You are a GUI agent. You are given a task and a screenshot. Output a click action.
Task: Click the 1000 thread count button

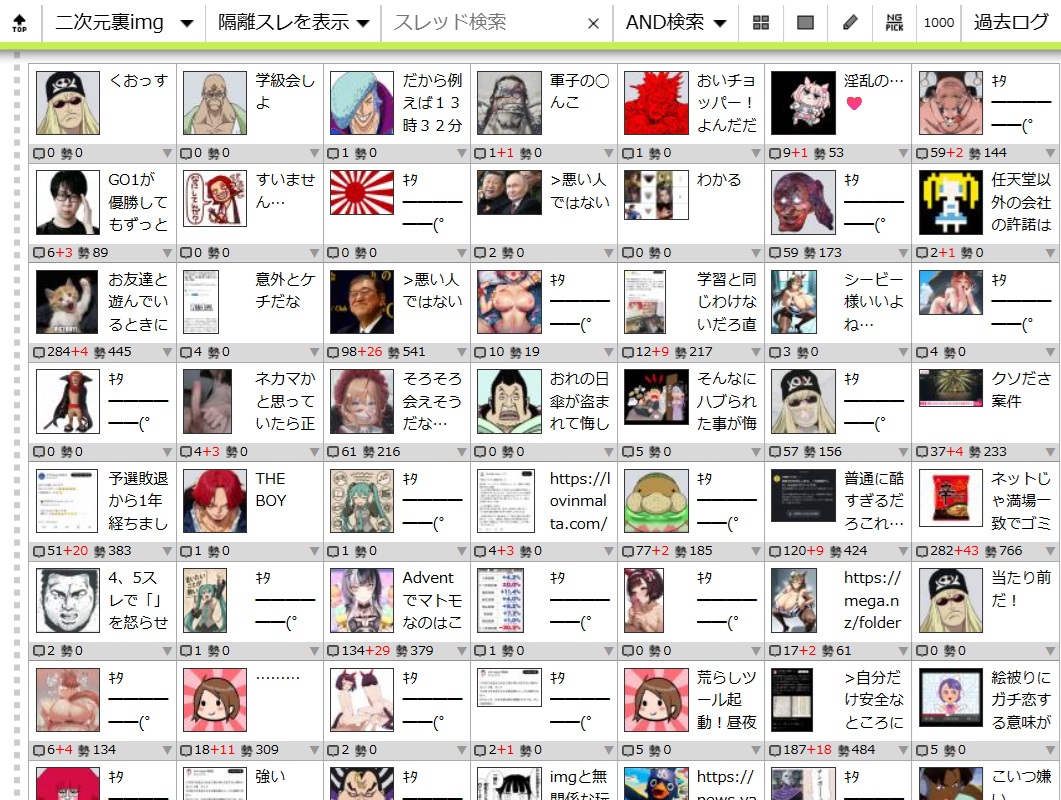[938, 23]
